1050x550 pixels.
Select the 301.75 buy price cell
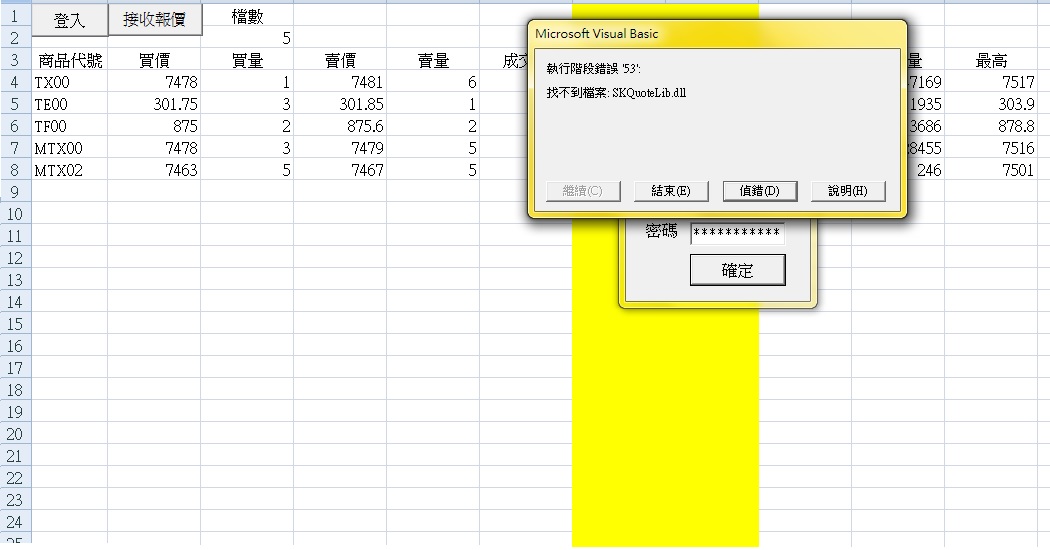[154, 105]
